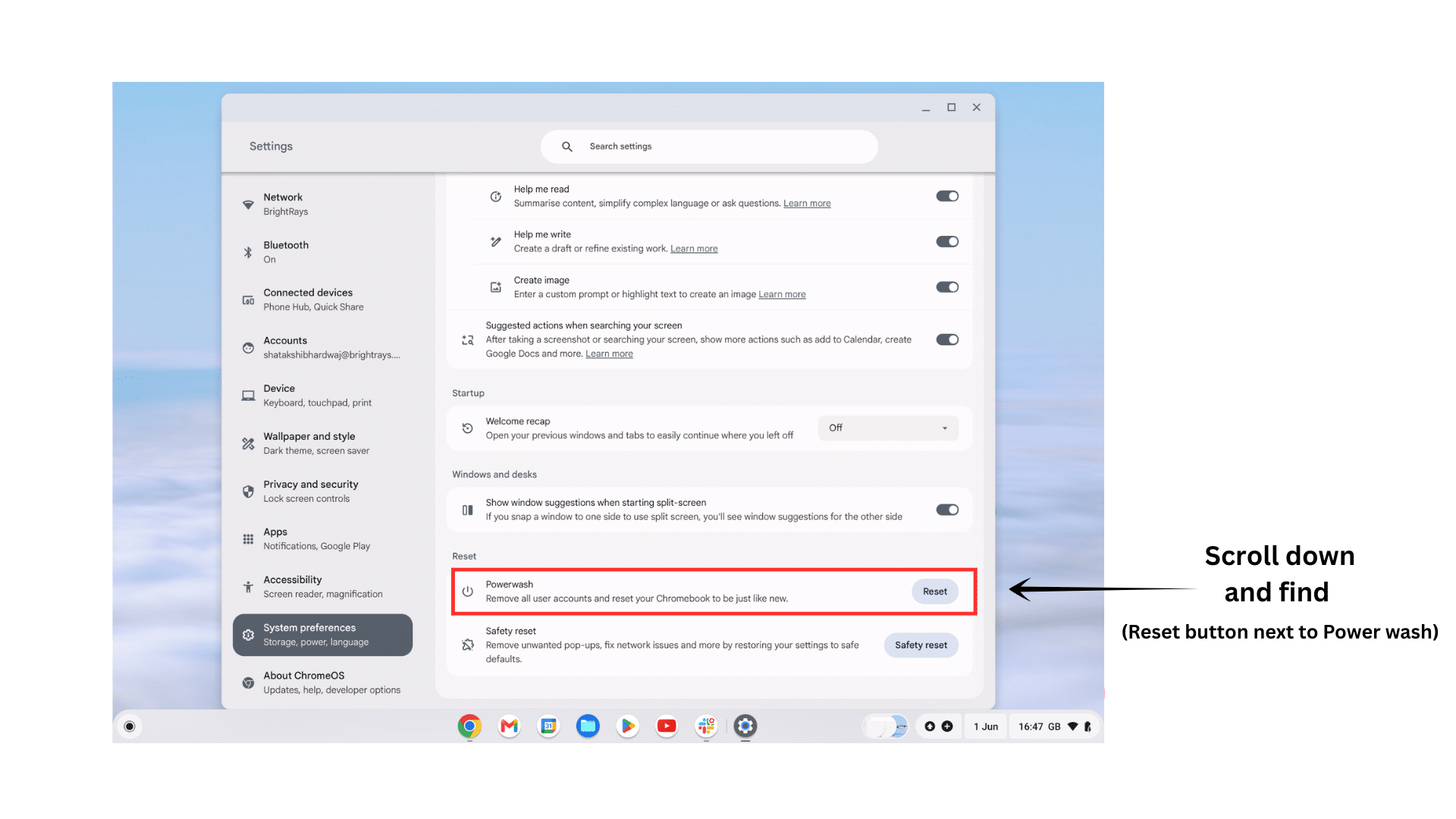
Task: Open Learn more link for Suggested actions
Action: [x=609, y=354]
